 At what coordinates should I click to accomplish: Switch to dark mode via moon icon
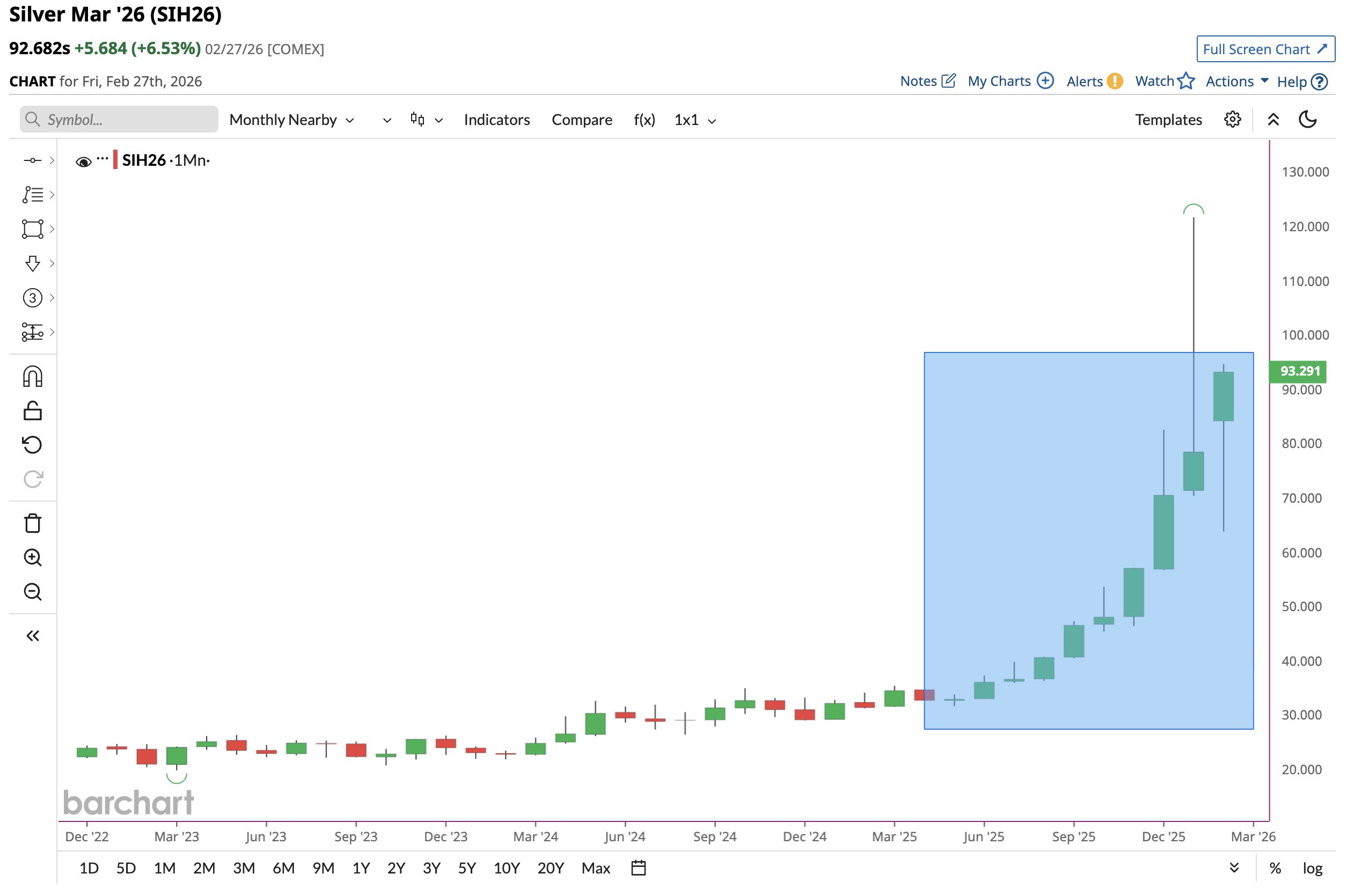point(1307,120)
